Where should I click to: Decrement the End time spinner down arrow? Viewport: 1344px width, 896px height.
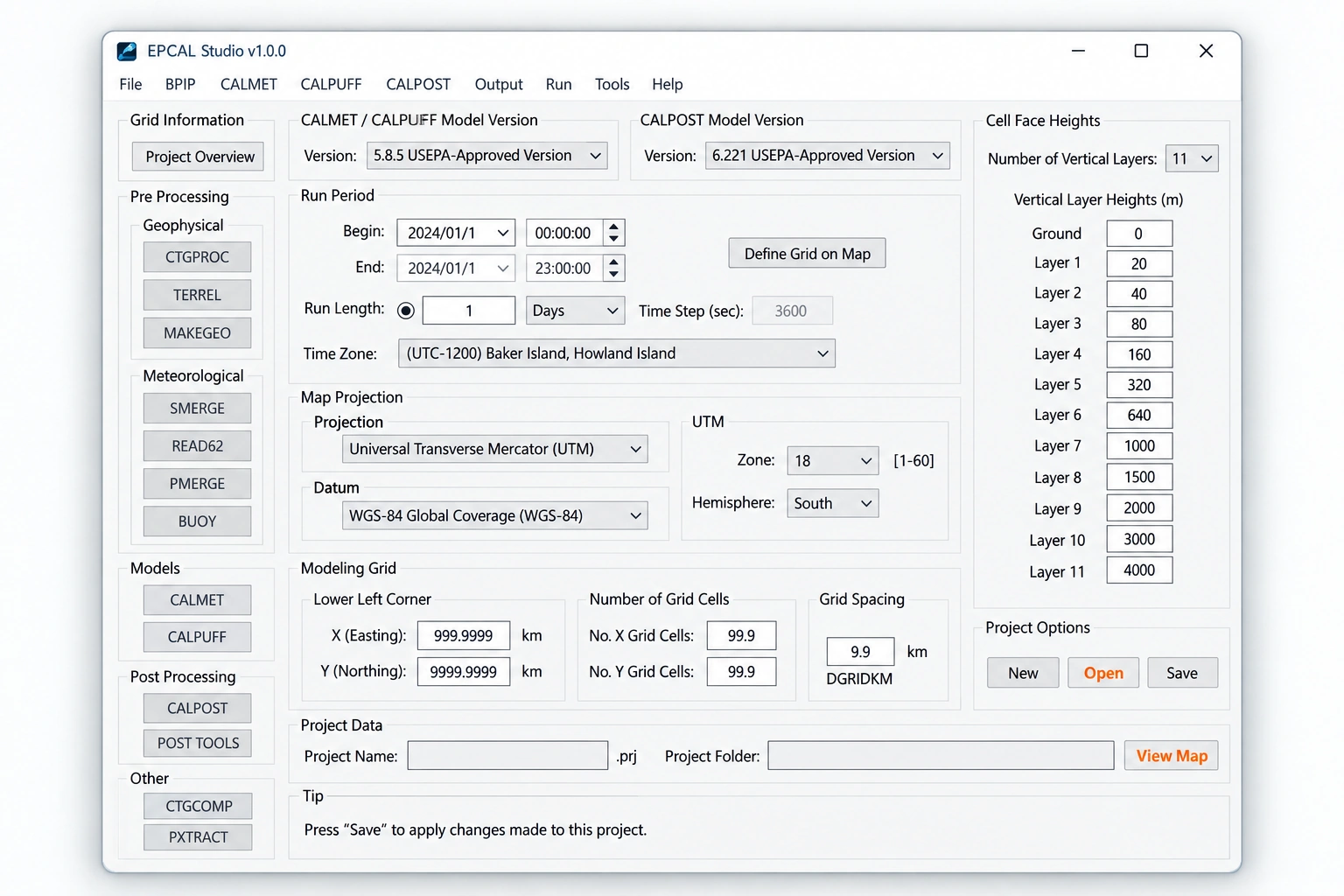pos(614,274)
